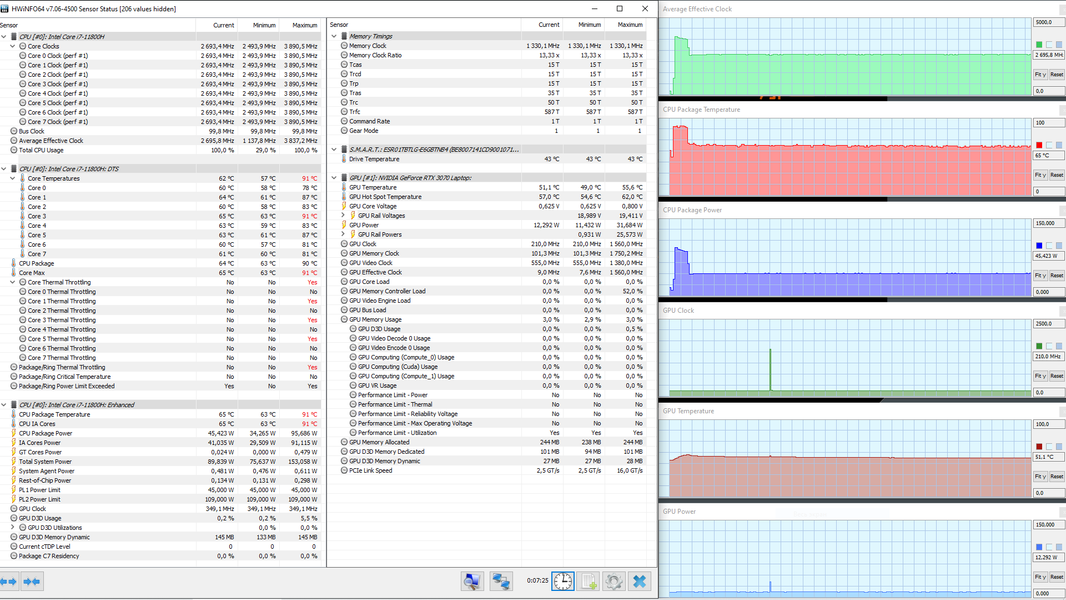1066x600 pixels.
Task: Select the Package C7 Residency row
Action: tap(160, 556)
